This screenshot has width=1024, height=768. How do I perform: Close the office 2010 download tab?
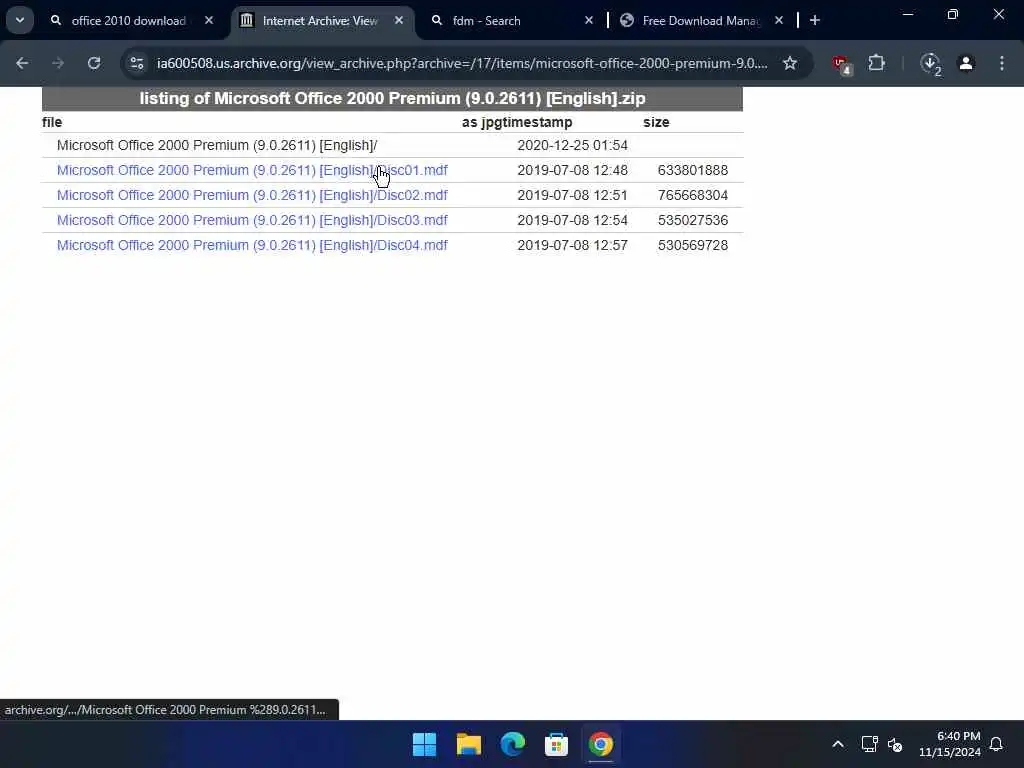point(209,21)
